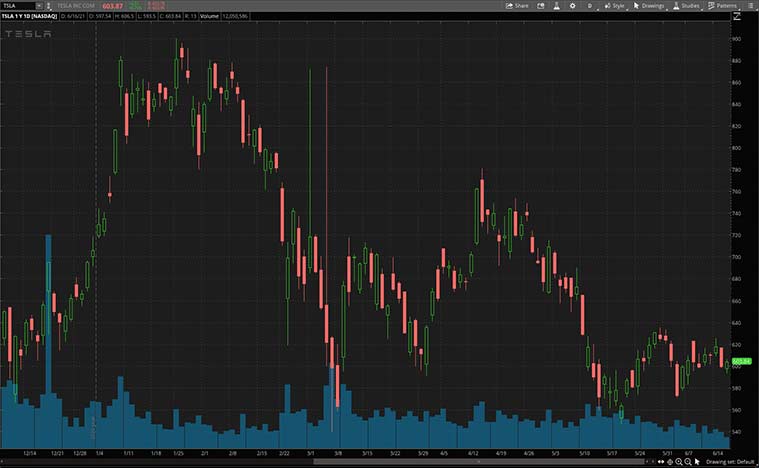Click the 12/14 date label on time axis
Screen dimensions: 759x468
tap(30, 453)
